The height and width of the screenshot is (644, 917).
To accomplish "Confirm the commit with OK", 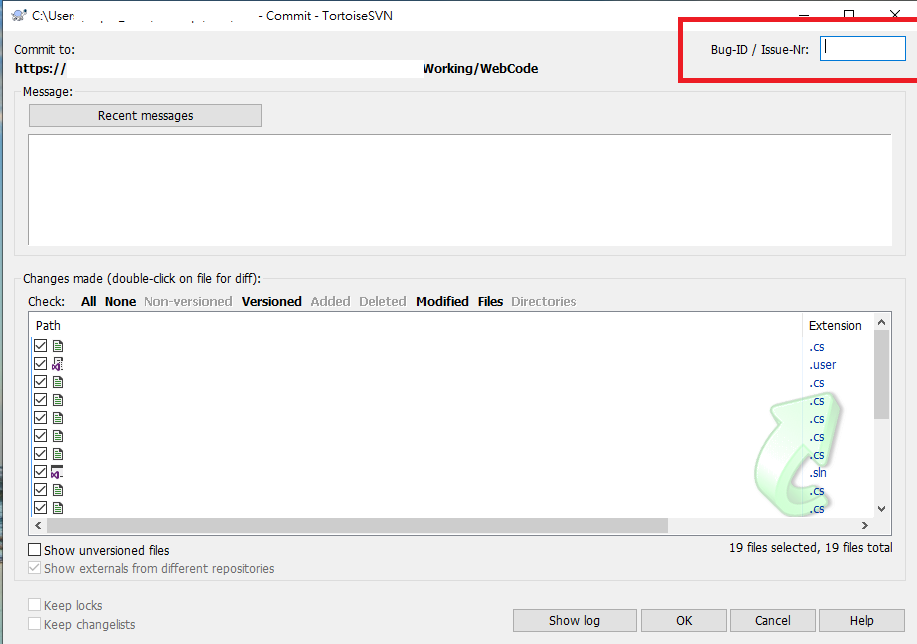I will click(684, 620).
